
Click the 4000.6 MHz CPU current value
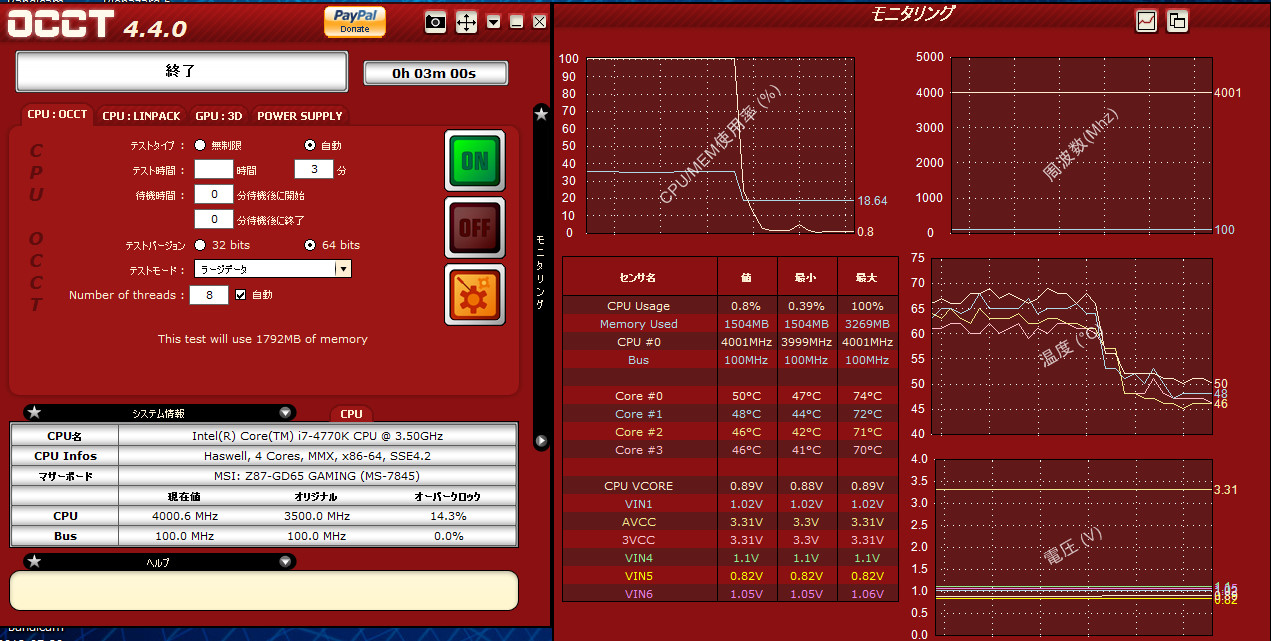coord(184,516)
